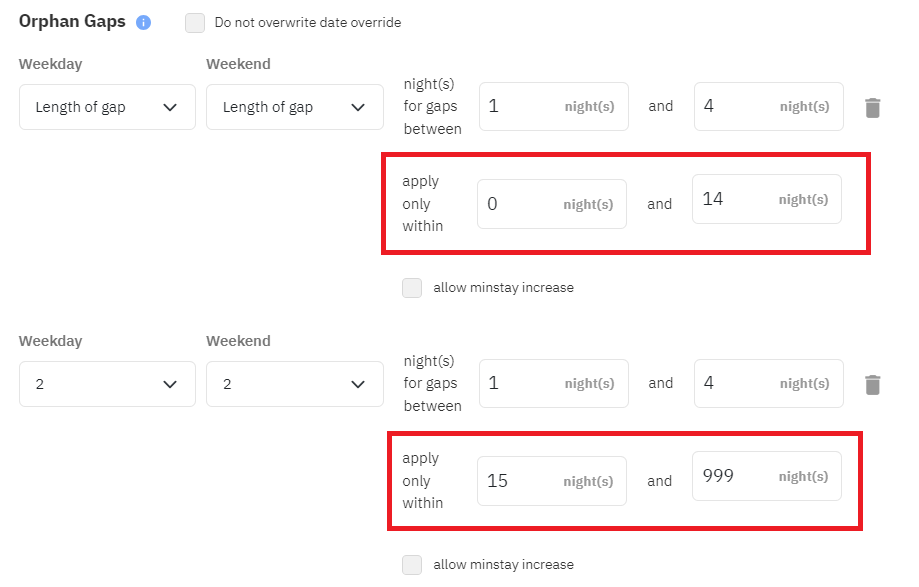Image resolution: width=919 pixels, height=587 pixels.
Task: Click first rule's gap maximum field with 4
Action: [736, 107]
